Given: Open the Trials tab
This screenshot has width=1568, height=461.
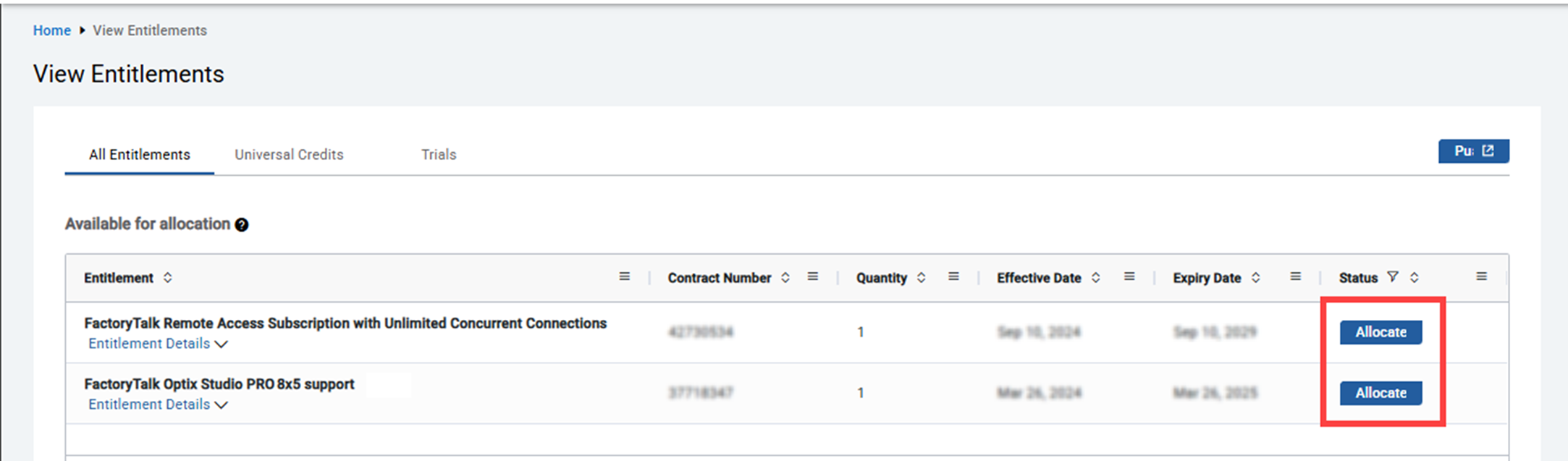Looking at the screenshot, I should [438, 154].
